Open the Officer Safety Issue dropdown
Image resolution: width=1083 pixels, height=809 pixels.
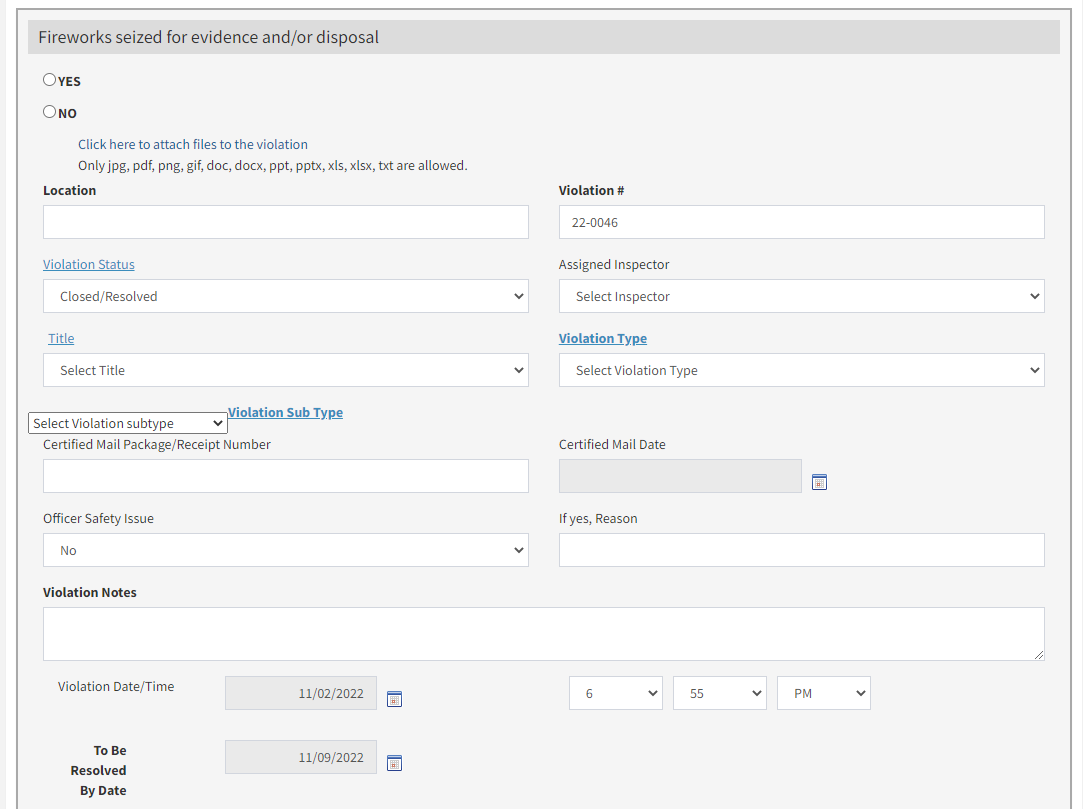coord(286,551)
